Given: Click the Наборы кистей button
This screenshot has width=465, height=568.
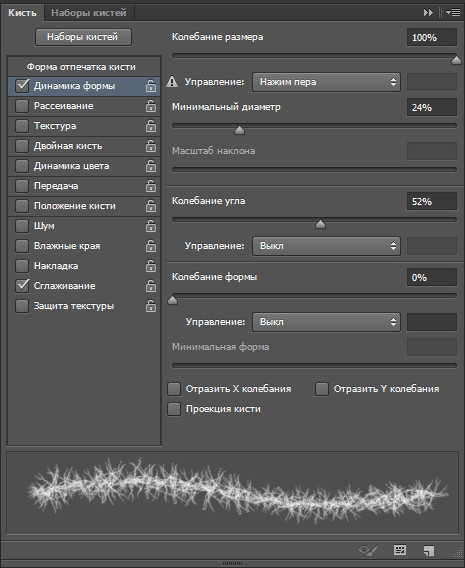Looking at the screenshot, I should coord(83,37).
